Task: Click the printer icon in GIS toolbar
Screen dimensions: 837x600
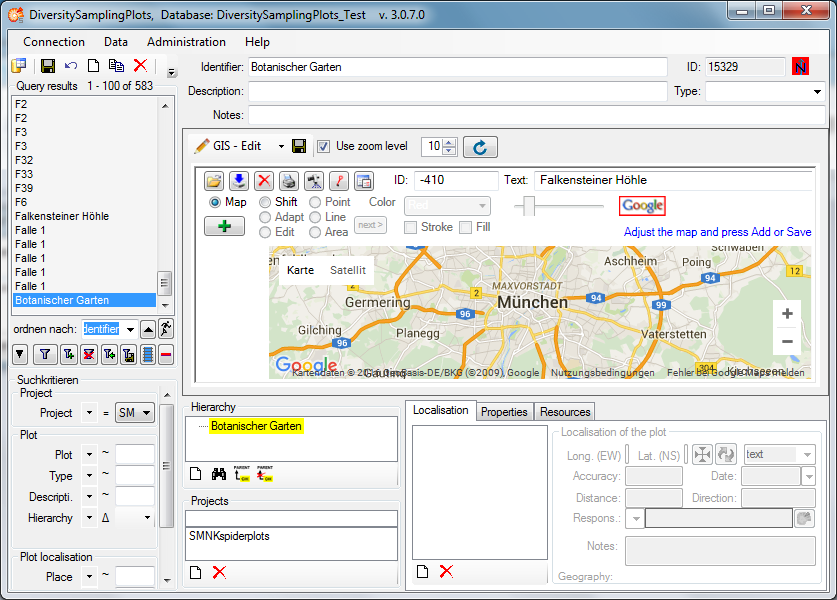Action: 288,181
